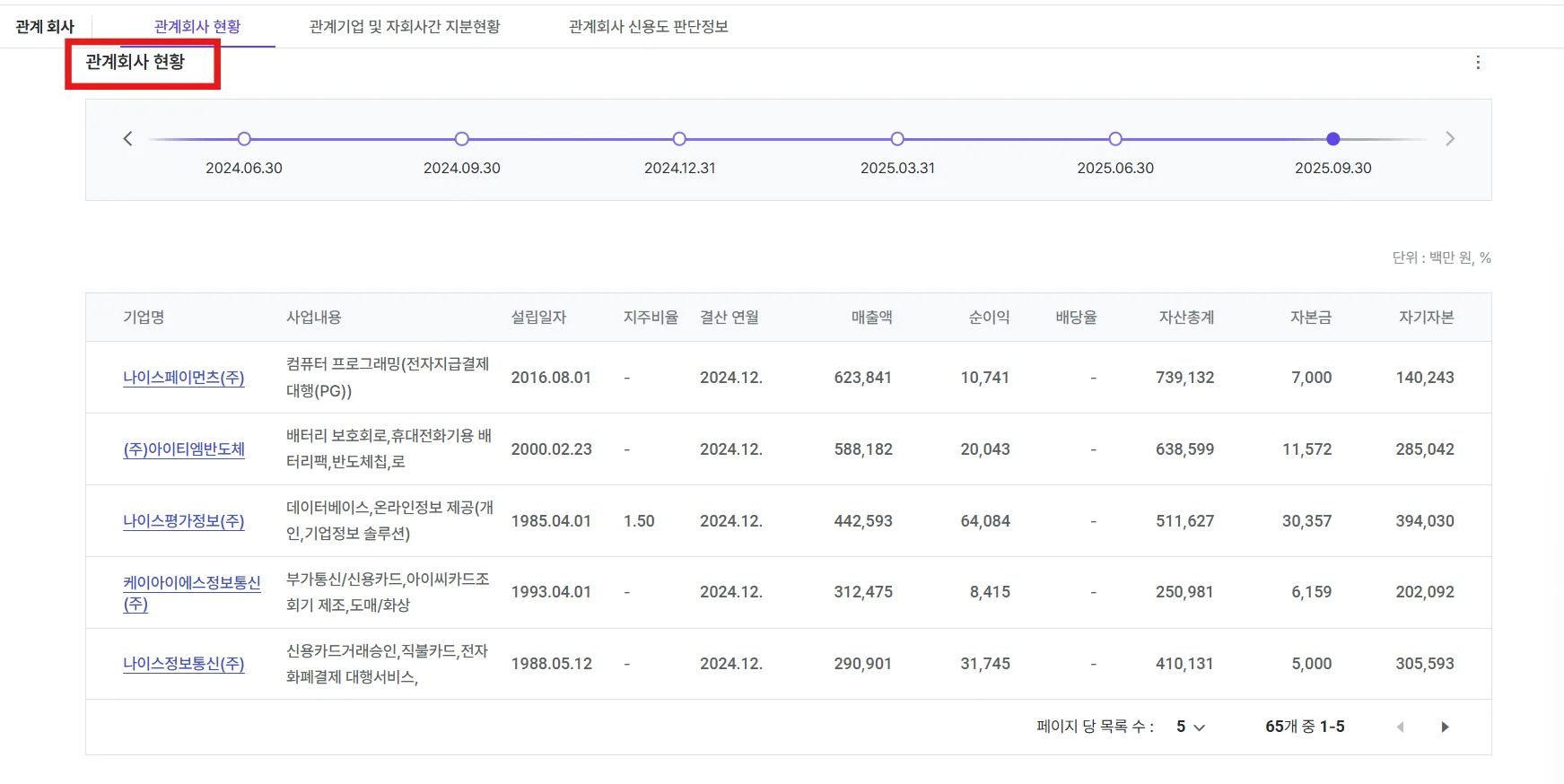Open 나이스페이먼츠(주) company link

[183, 378]
